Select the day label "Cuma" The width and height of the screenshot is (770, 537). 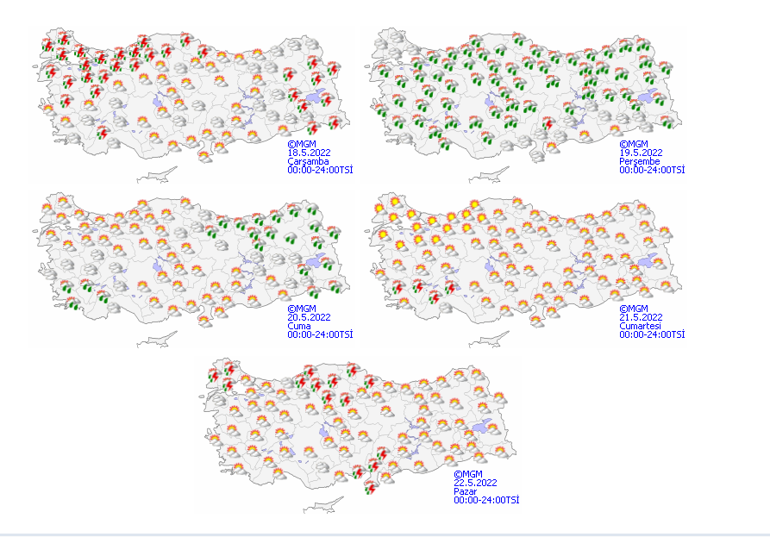[x=299, y=326]
